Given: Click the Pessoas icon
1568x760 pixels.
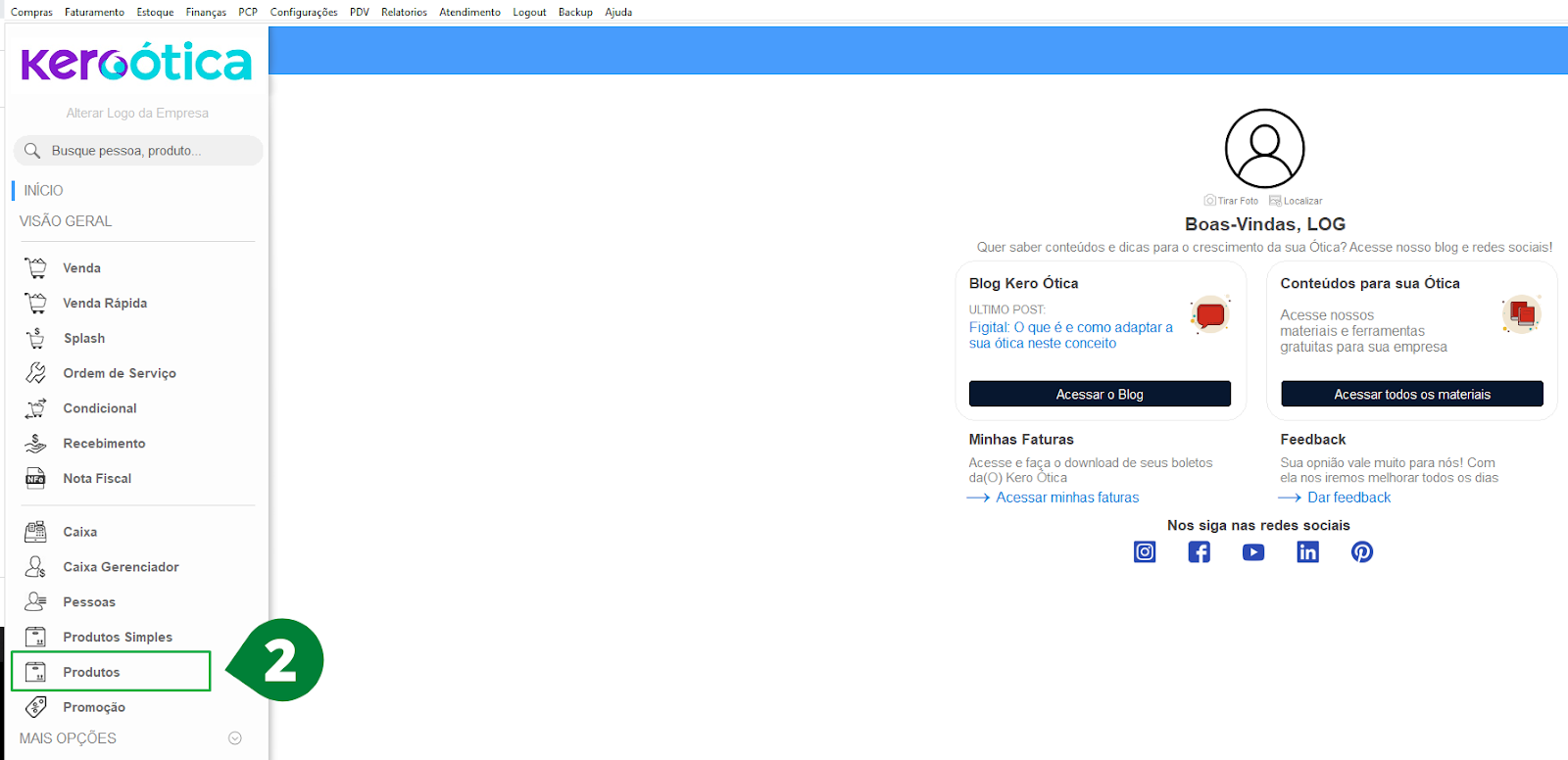Looking at the screenshot, I should click(35, 601).
